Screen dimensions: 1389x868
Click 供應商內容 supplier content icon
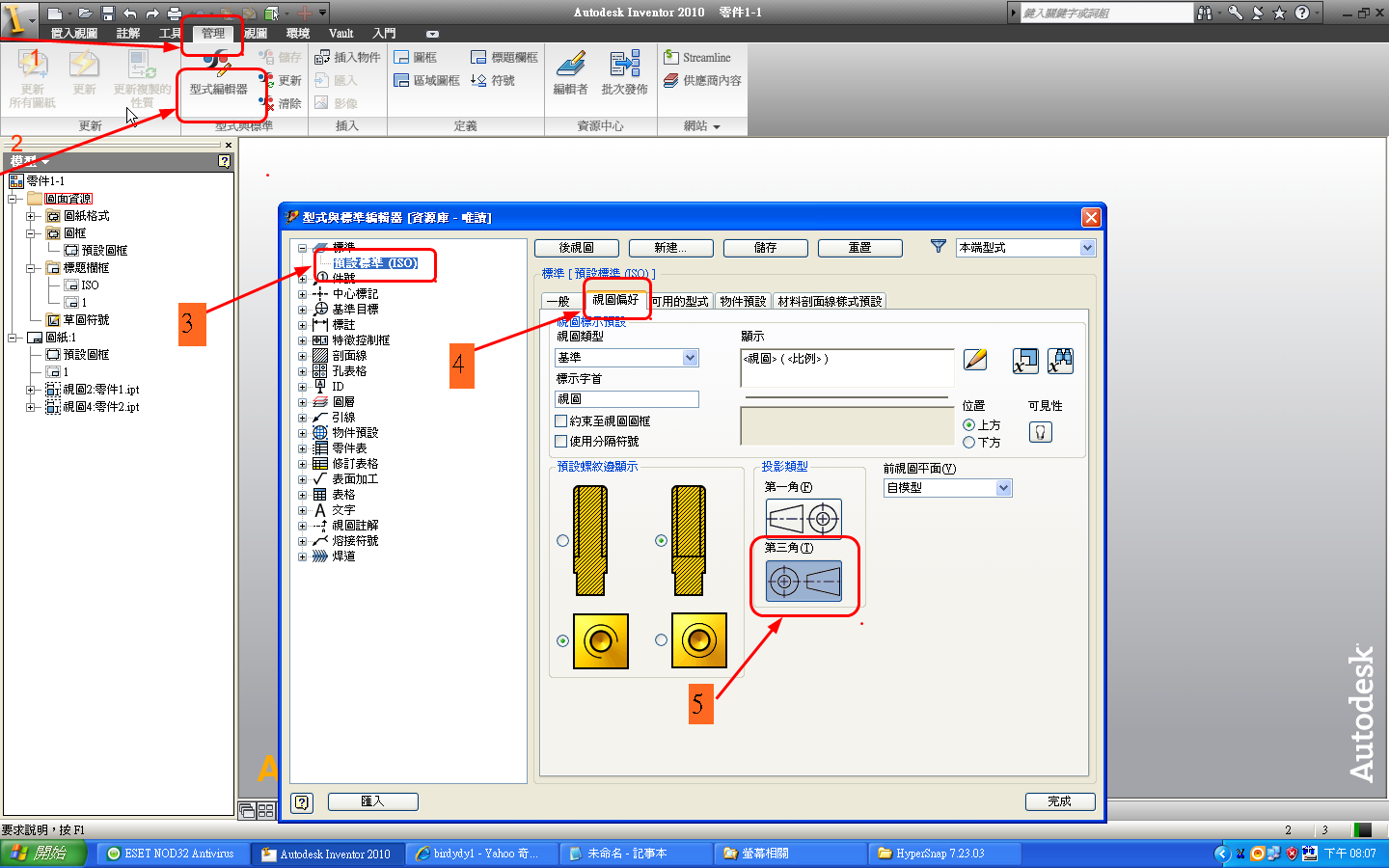[702, 81]
